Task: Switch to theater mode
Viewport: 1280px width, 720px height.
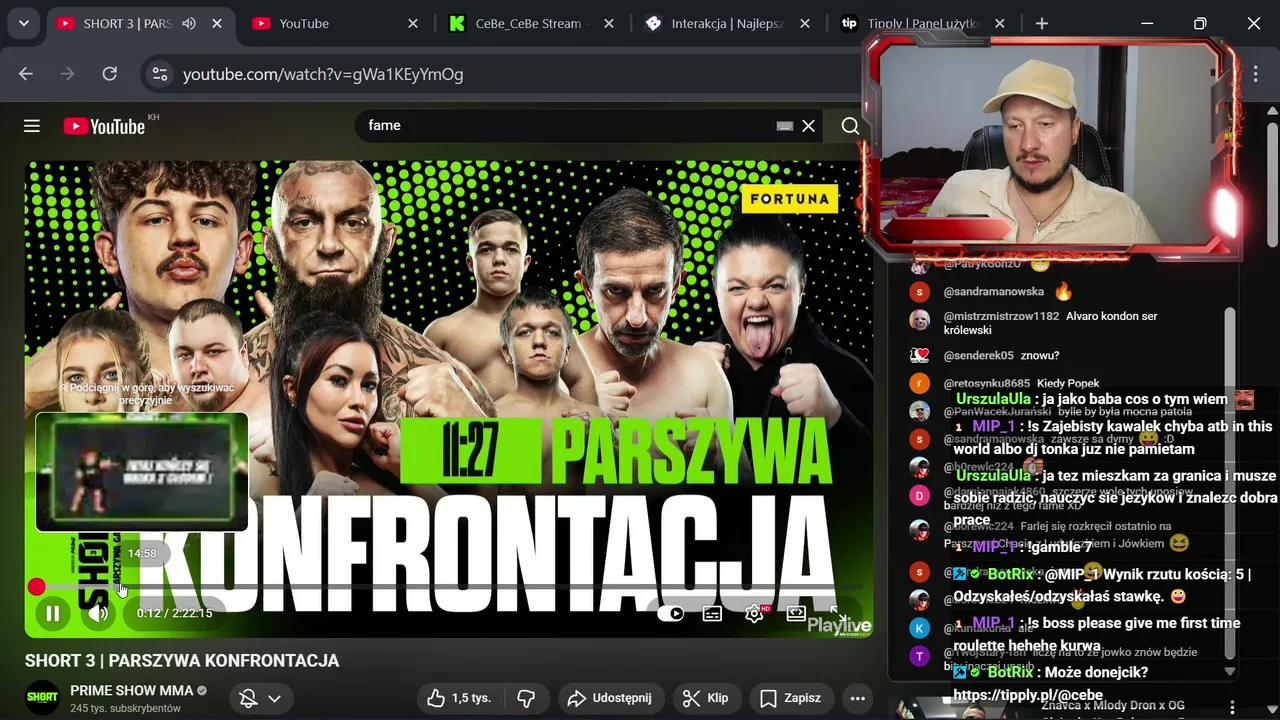Action: pyautogui.click(x=796, y=613)
